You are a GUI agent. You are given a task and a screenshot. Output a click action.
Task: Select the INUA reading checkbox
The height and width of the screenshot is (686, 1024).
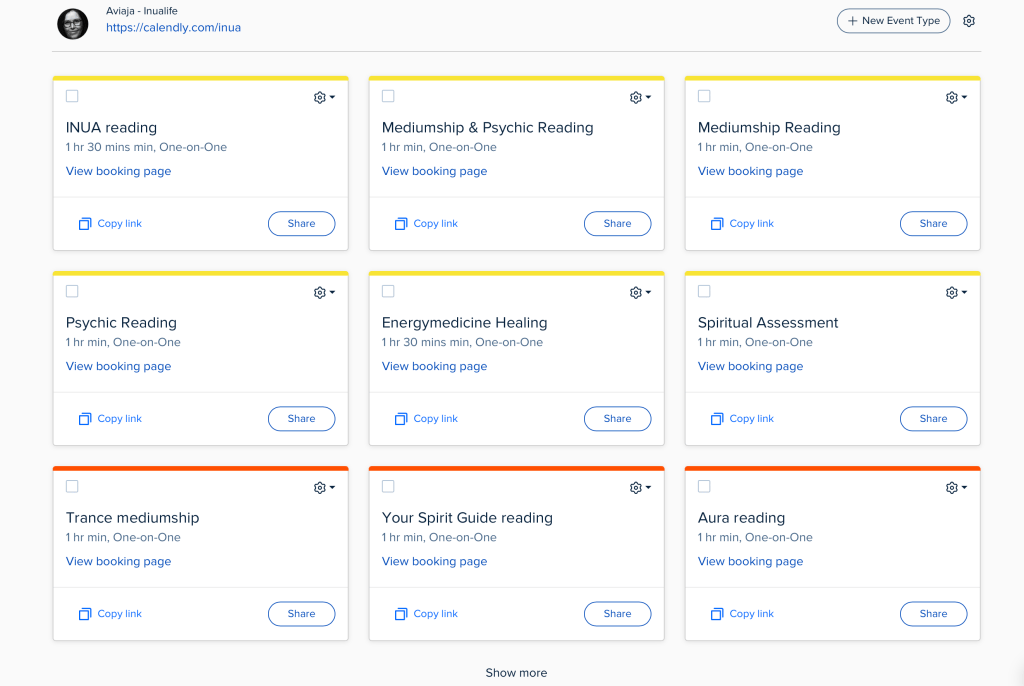click(x=72, y=96)
